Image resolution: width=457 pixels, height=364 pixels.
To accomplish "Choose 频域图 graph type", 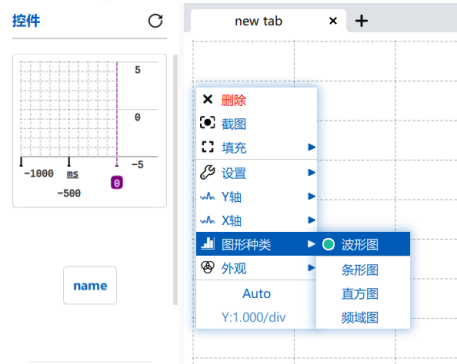I will 360,318.
